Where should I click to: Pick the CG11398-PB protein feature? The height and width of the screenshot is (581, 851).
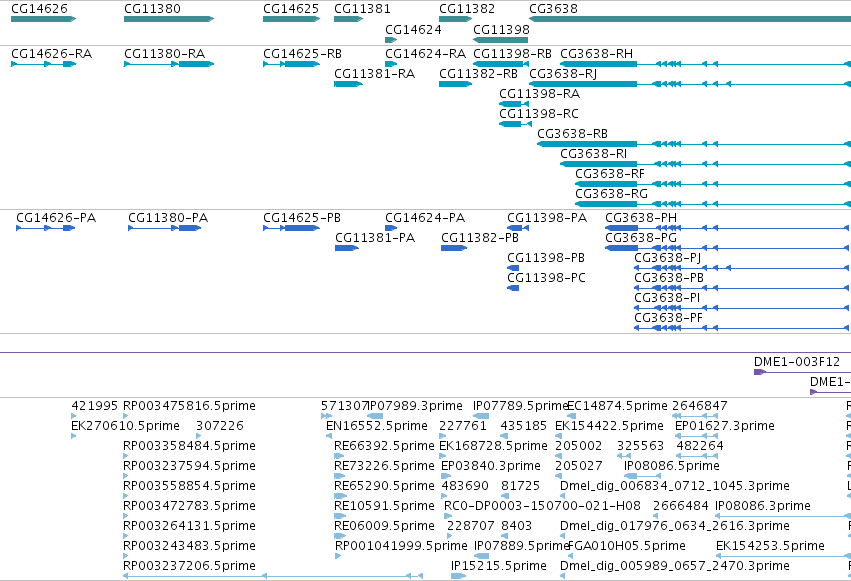pos(513,268)
